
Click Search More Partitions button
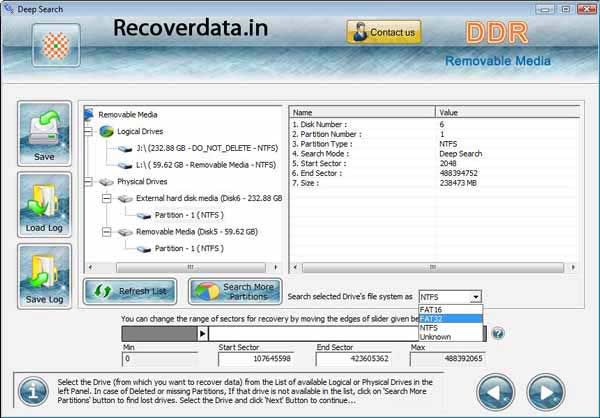coord(235,292)
